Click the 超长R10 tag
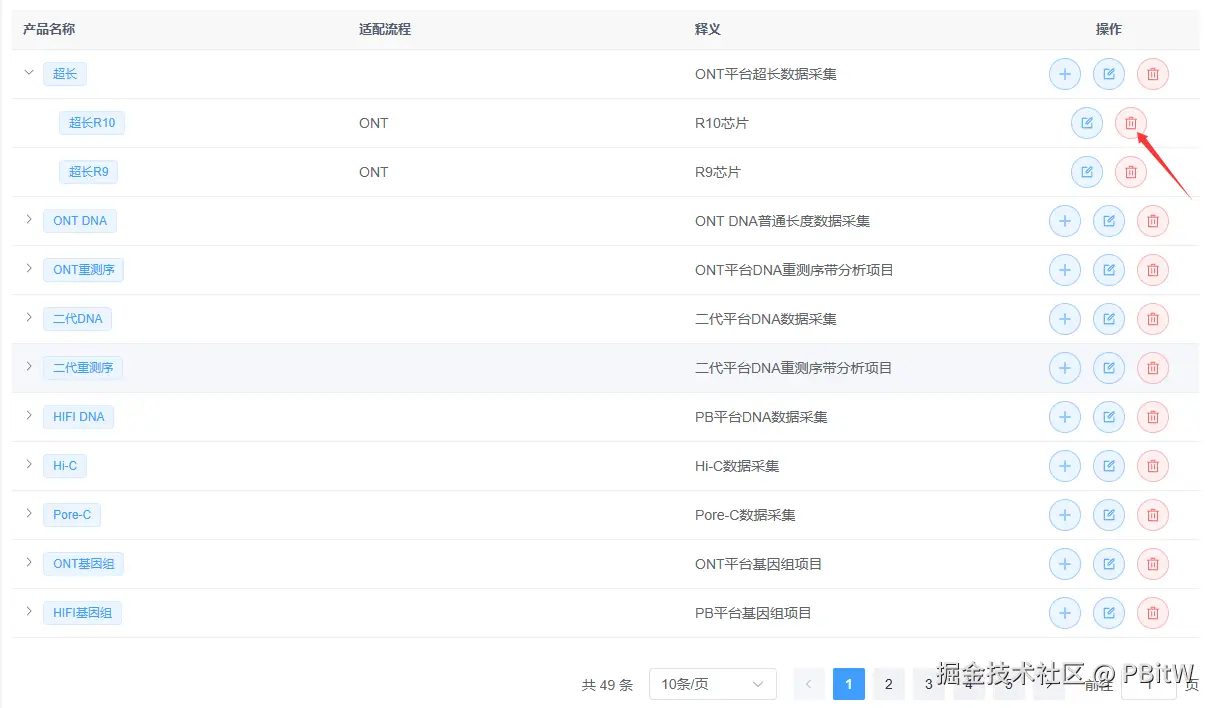This screenshot has height=708, width=1214. [92, 123]
